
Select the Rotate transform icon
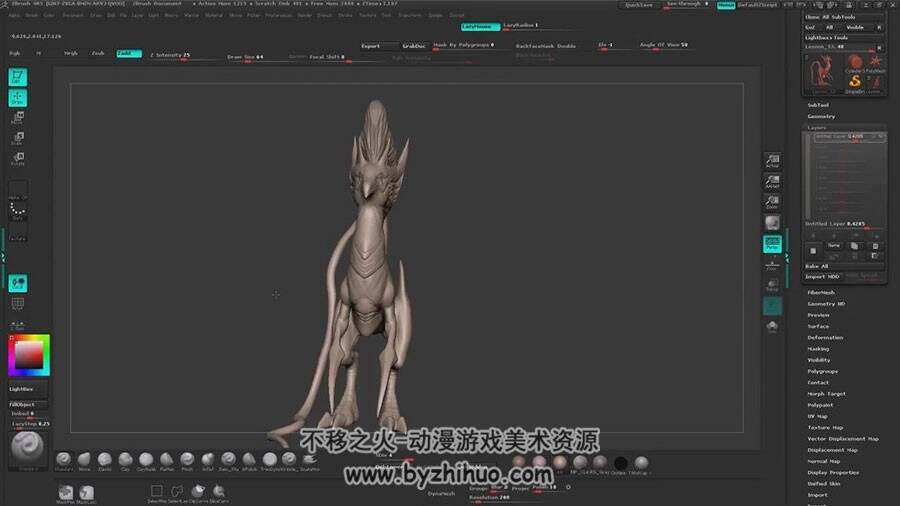[17, 158]
